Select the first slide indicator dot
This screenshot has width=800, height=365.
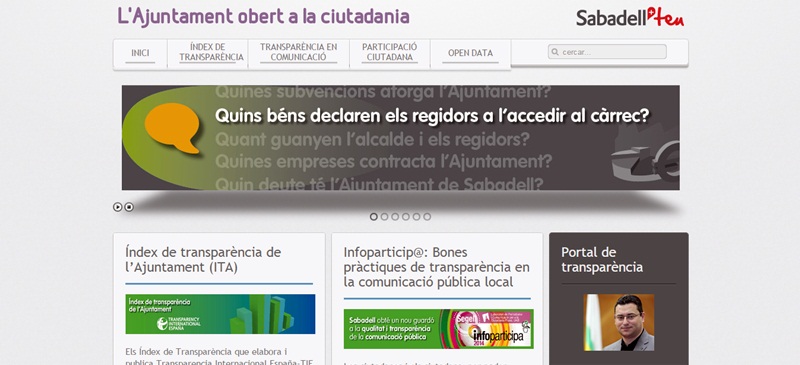tap(373, 216)
